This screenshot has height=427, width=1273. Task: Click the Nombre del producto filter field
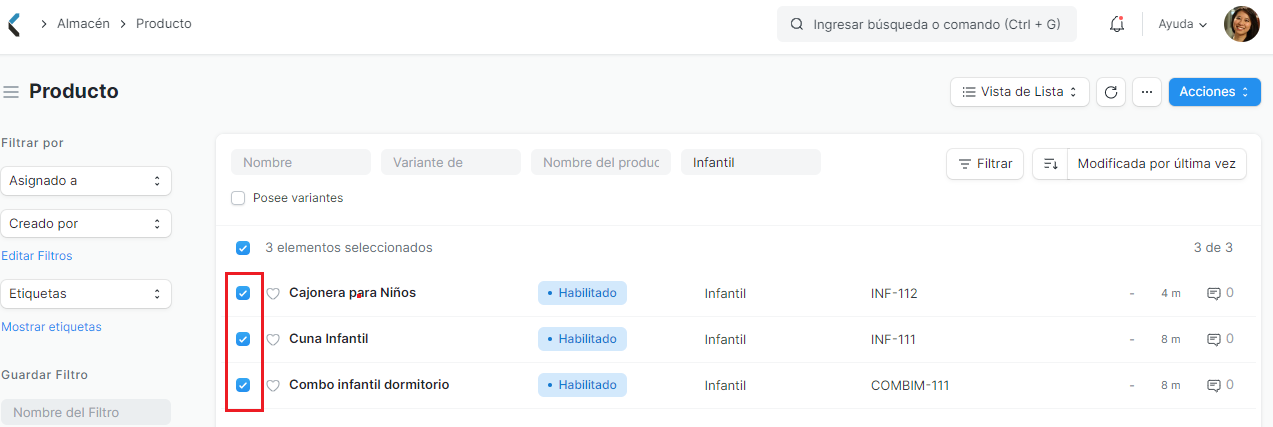pos(601,162)
